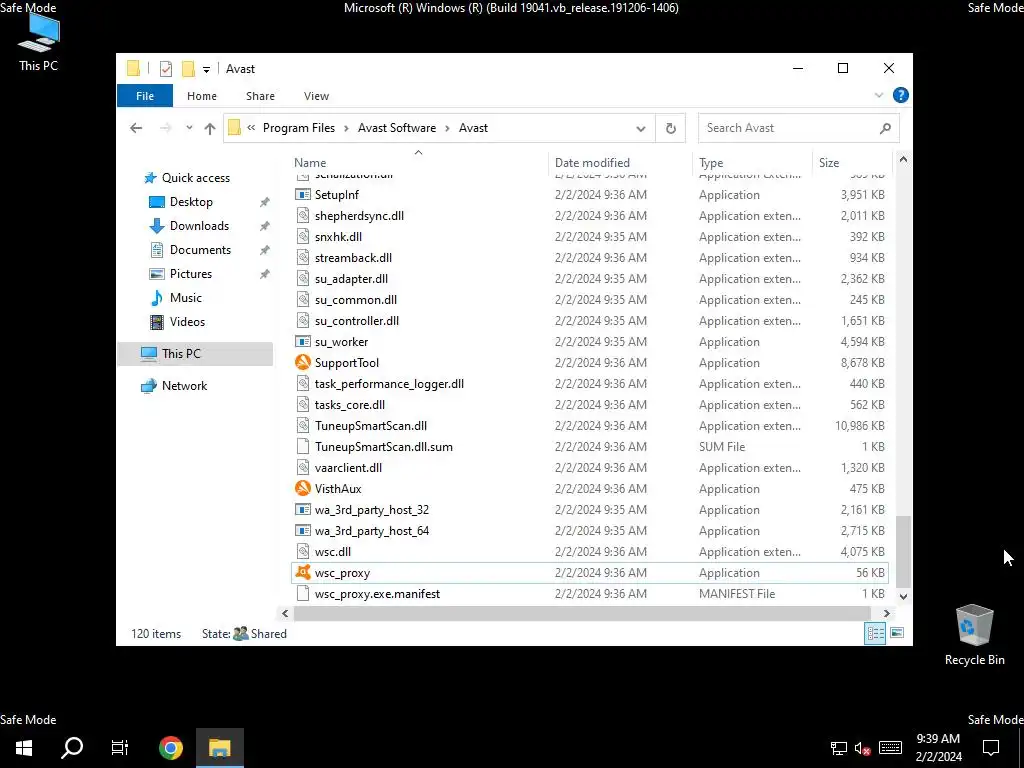Switch to large icons view in status bar
Screen dimensions: 1024x768
(897, 633)
